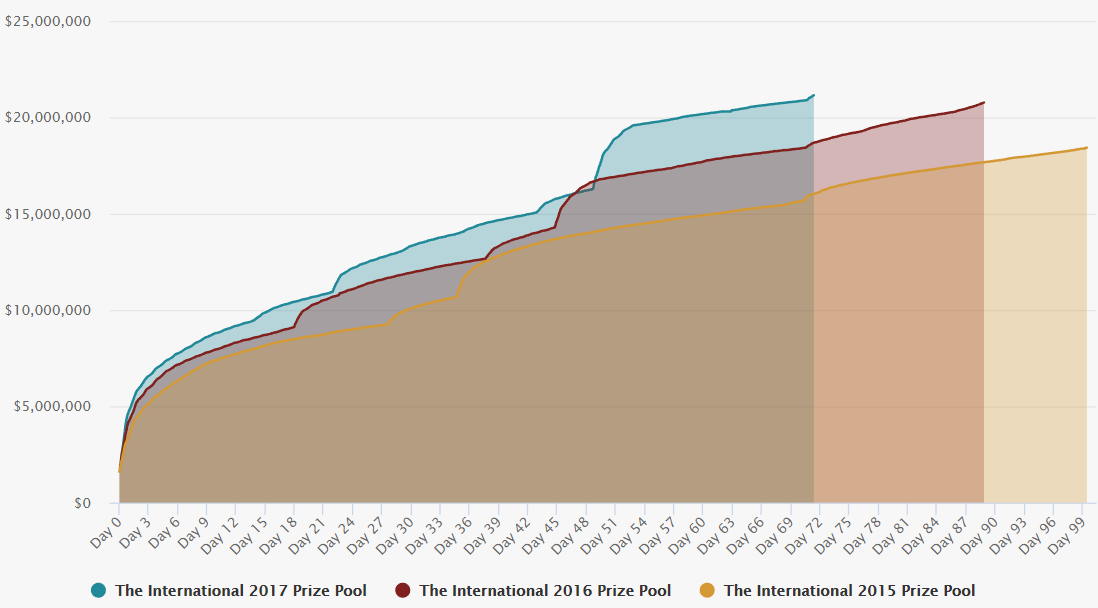Toggle The International 2015 Prize Pool series label

pos(849,591)
